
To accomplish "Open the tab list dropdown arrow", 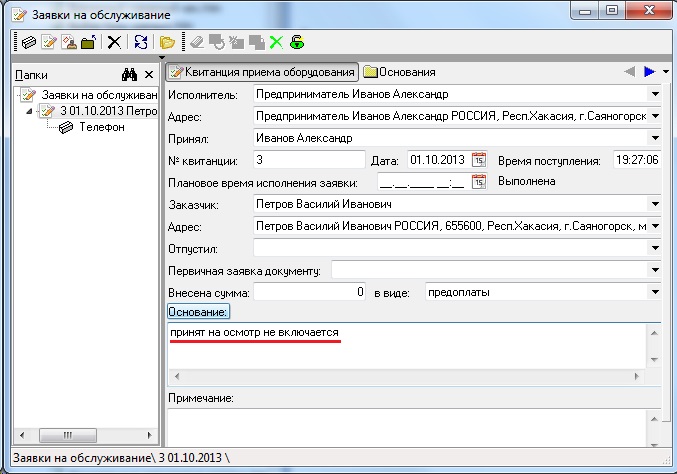I will (666, 72).
